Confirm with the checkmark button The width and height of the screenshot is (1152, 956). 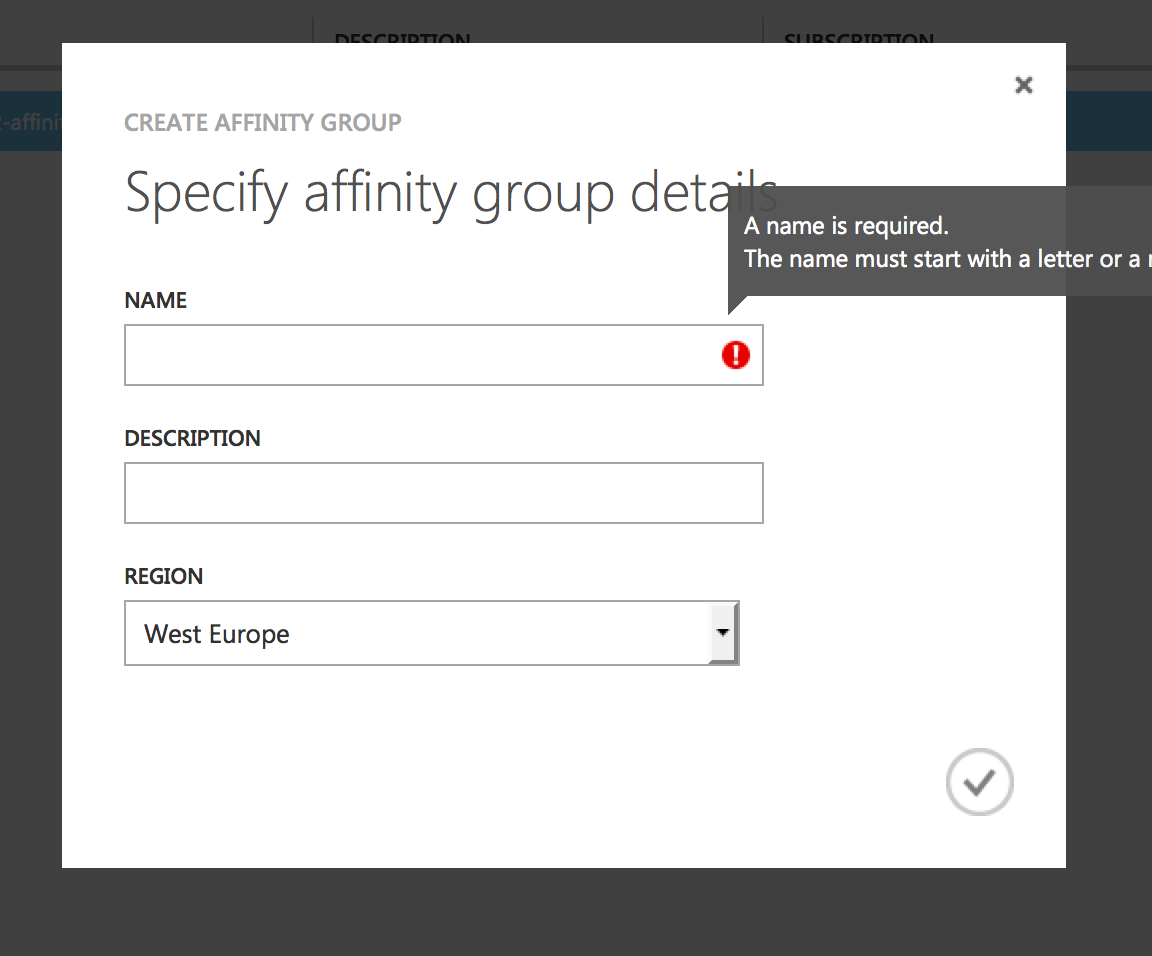click(979, 782)
